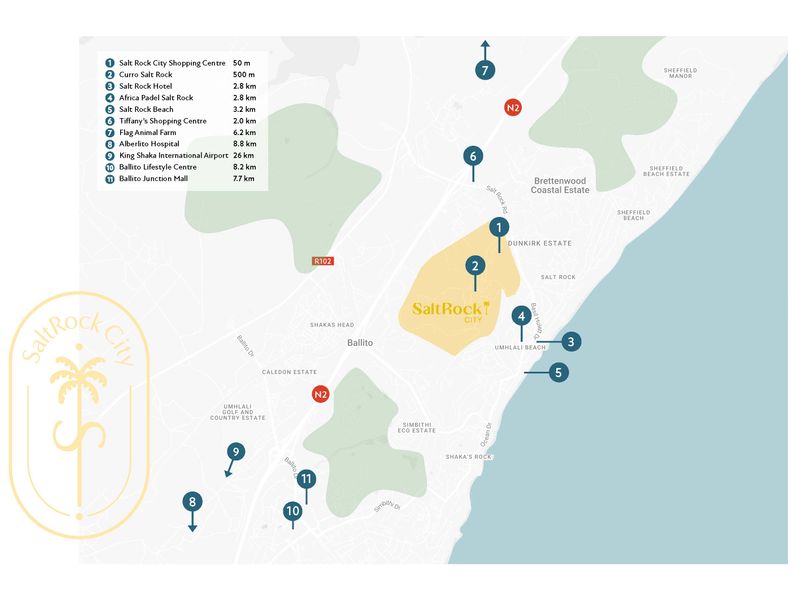Click marker 9 for King Shaka Airport

tap(235, 452)
